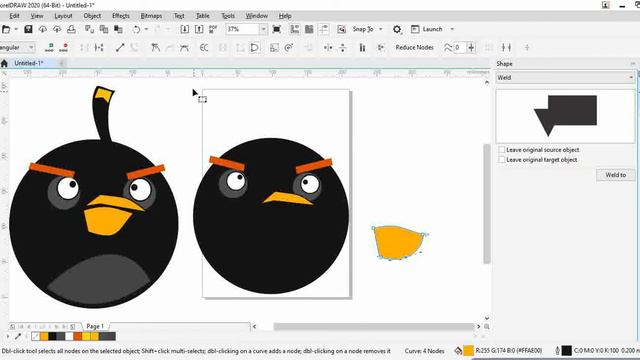640x360 pixels.
Task: Toggle Show guidelines icon
Action: [324, 29]
